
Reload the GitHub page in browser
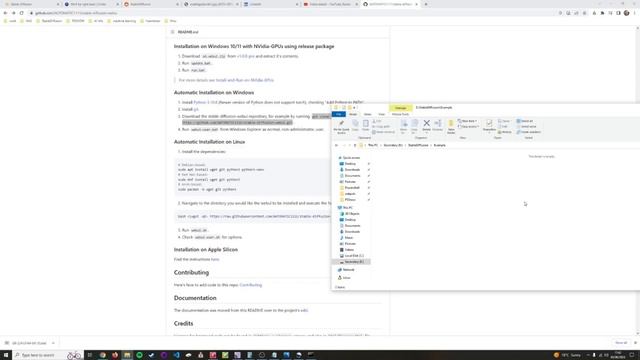(22, 13)
